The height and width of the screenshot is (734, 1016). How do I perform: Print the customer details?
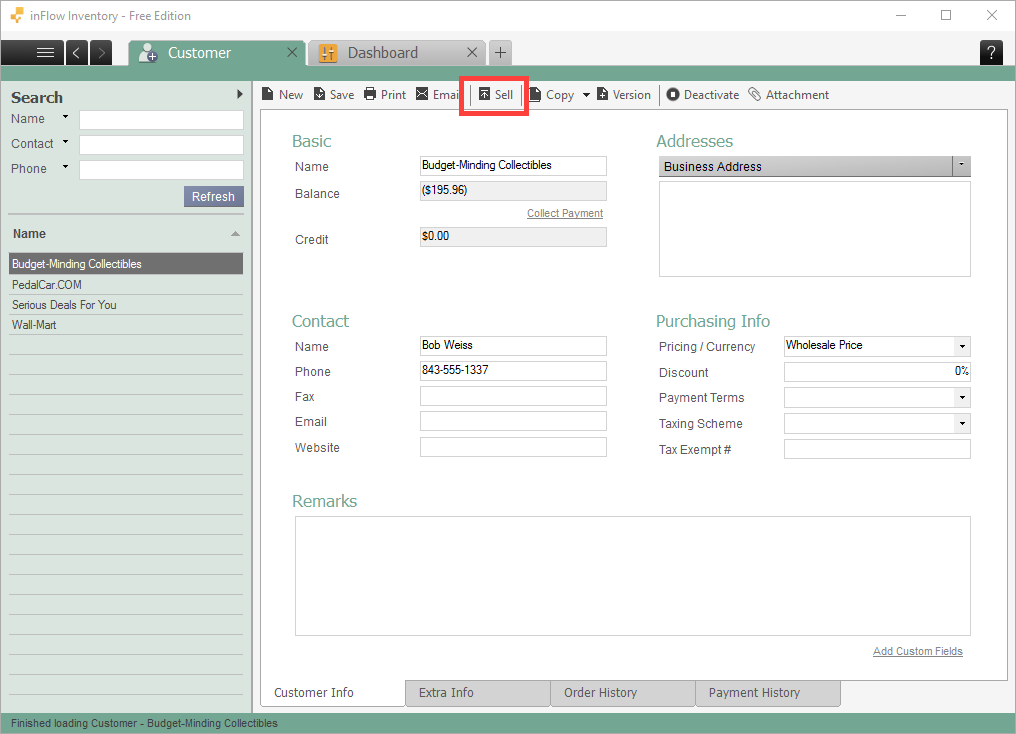click(385, 95)
